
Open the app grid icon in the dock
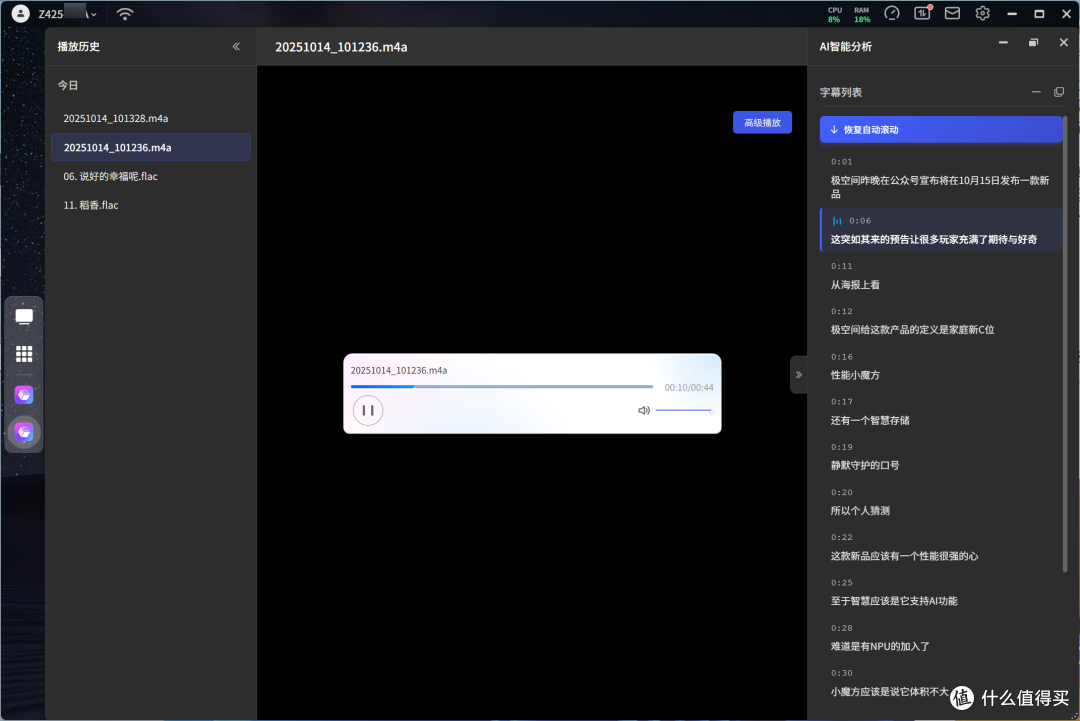point(24,354)
